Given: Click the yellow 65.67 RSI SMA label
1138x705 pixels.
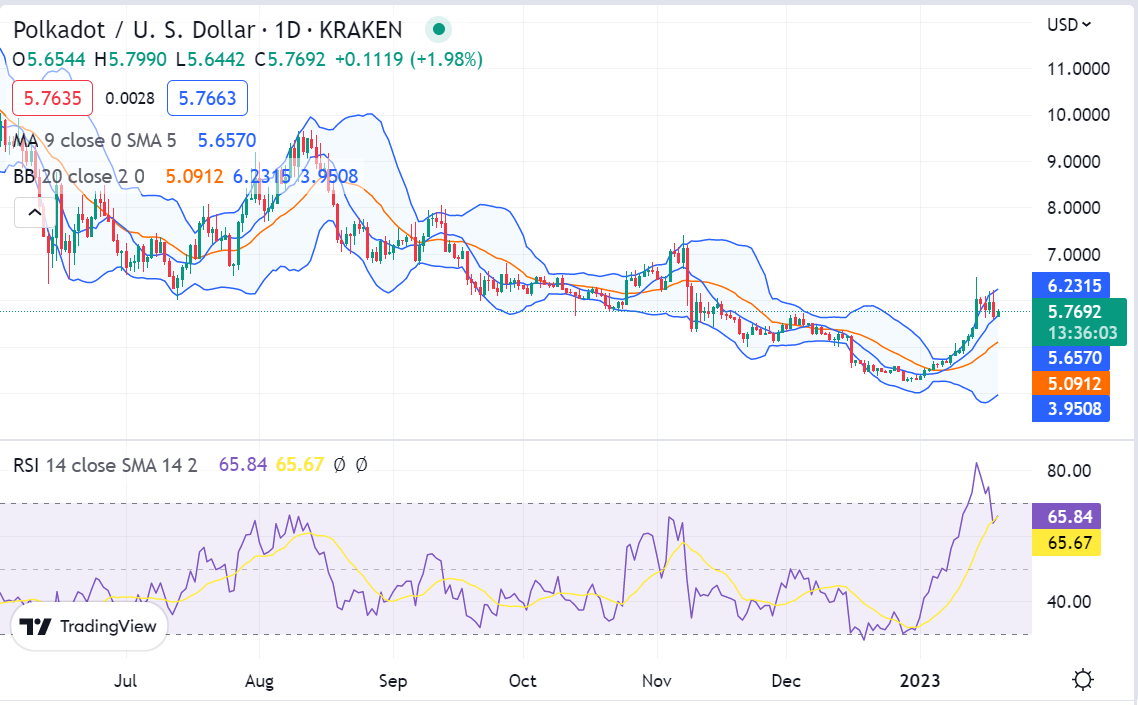Looking at the screenshot, I should [1066, 542].
